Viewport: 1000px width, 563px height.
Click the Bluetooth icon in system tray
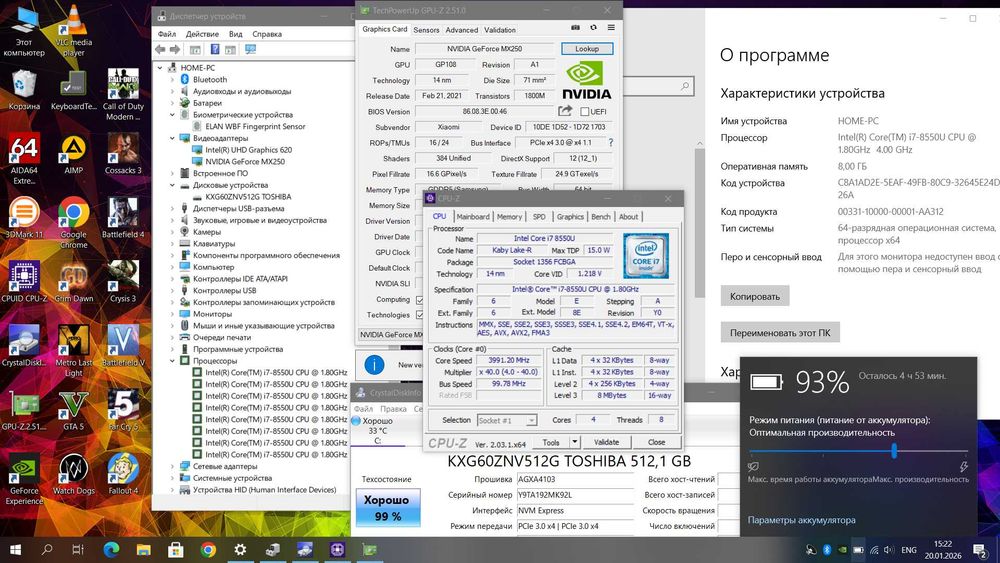(827, 550)
